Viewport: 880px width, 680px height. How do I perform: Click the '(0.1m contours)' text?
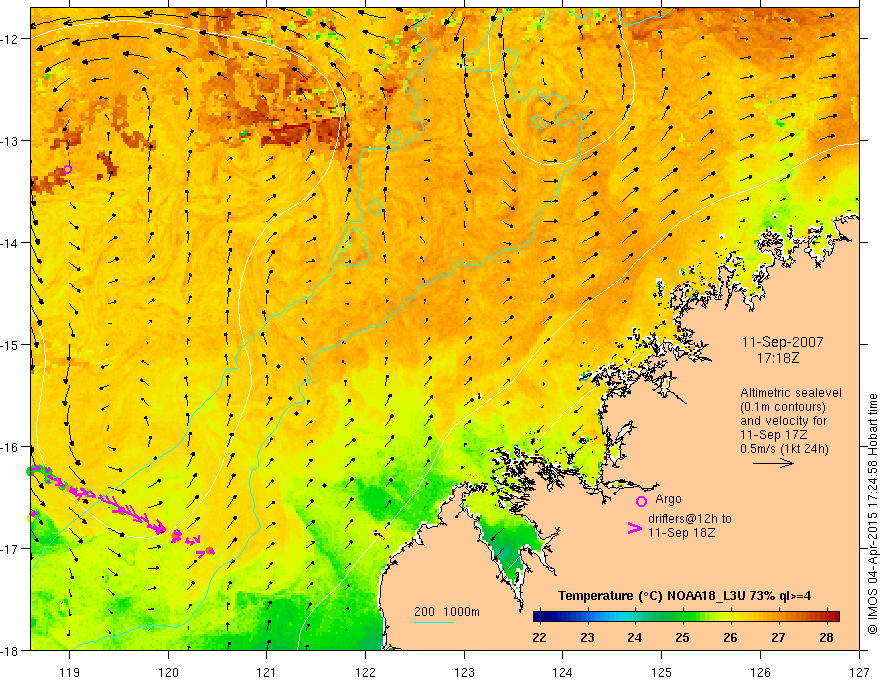tap(783, 407)
